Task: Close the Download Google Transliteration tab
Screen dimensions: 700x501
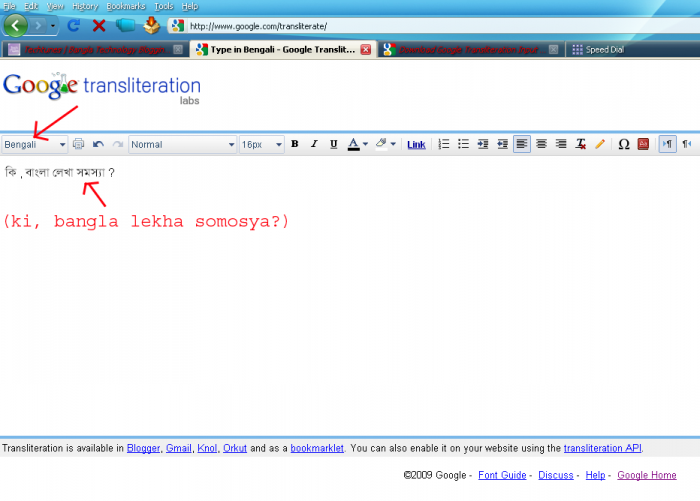Action: [x=554, y=49]
